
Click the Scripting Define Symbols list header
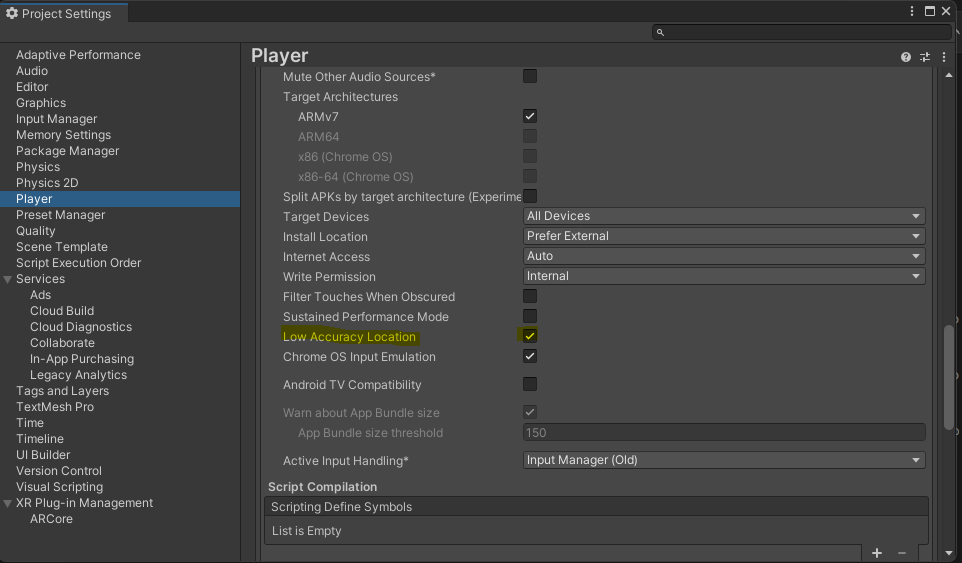coord(596,507)
